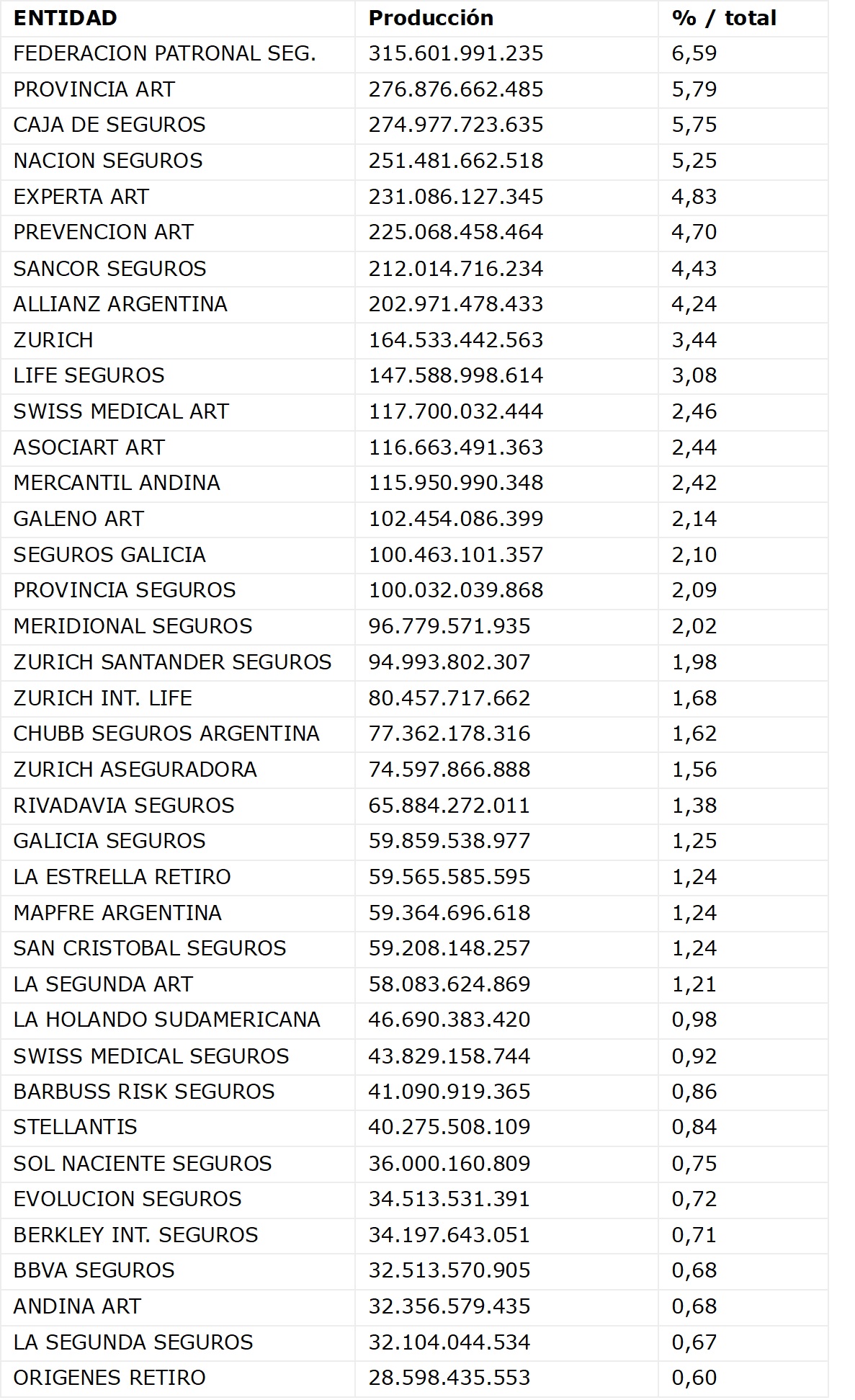Click the ENTIDAD column header

(x=65, y=18)
